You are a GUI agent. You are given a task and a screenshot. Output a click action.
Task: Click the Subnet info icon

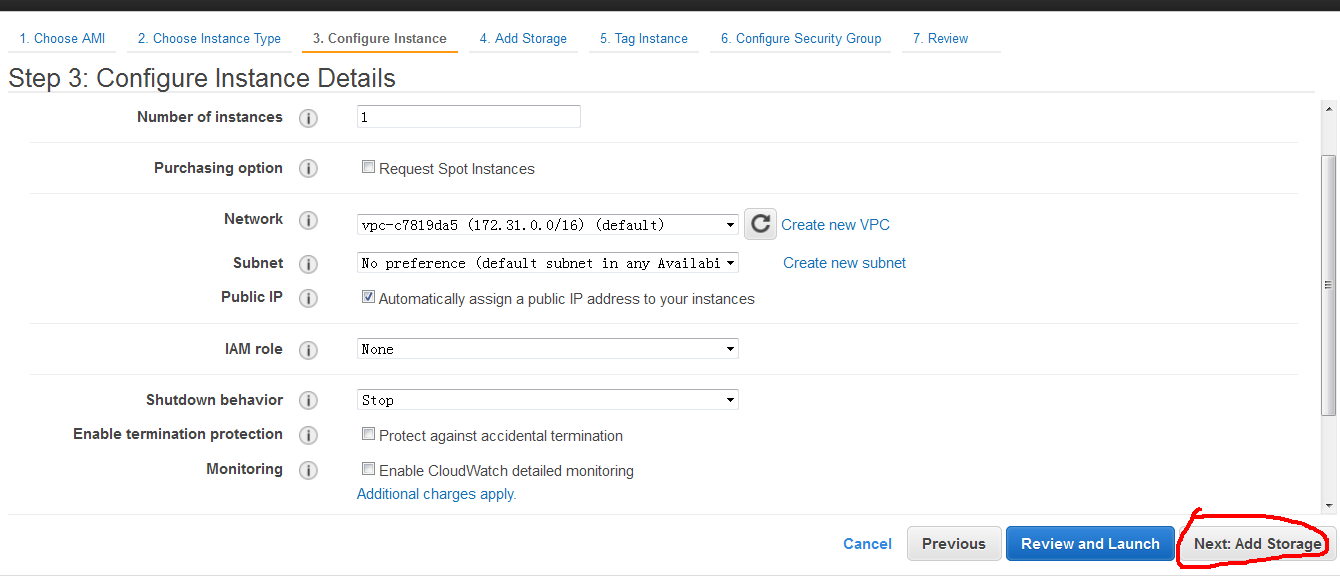pos(308,264)
